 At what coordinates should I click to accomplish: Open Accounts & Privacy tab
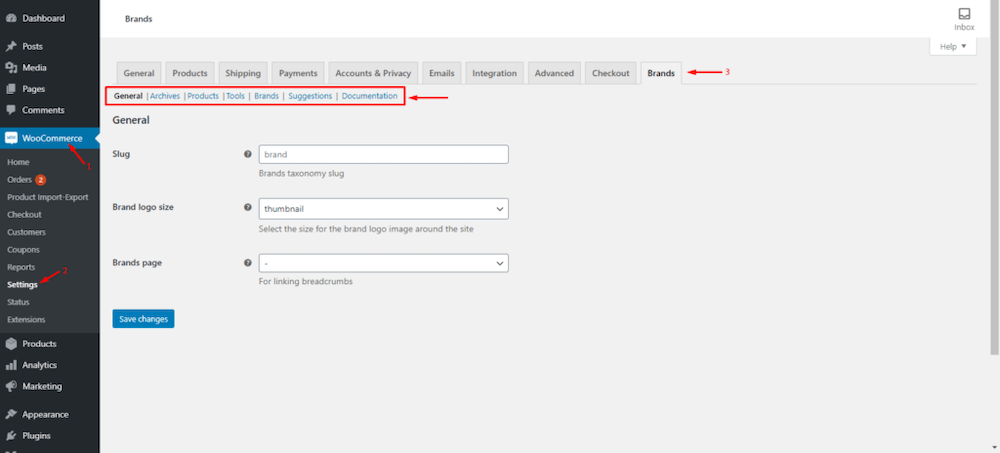(373, 73)
